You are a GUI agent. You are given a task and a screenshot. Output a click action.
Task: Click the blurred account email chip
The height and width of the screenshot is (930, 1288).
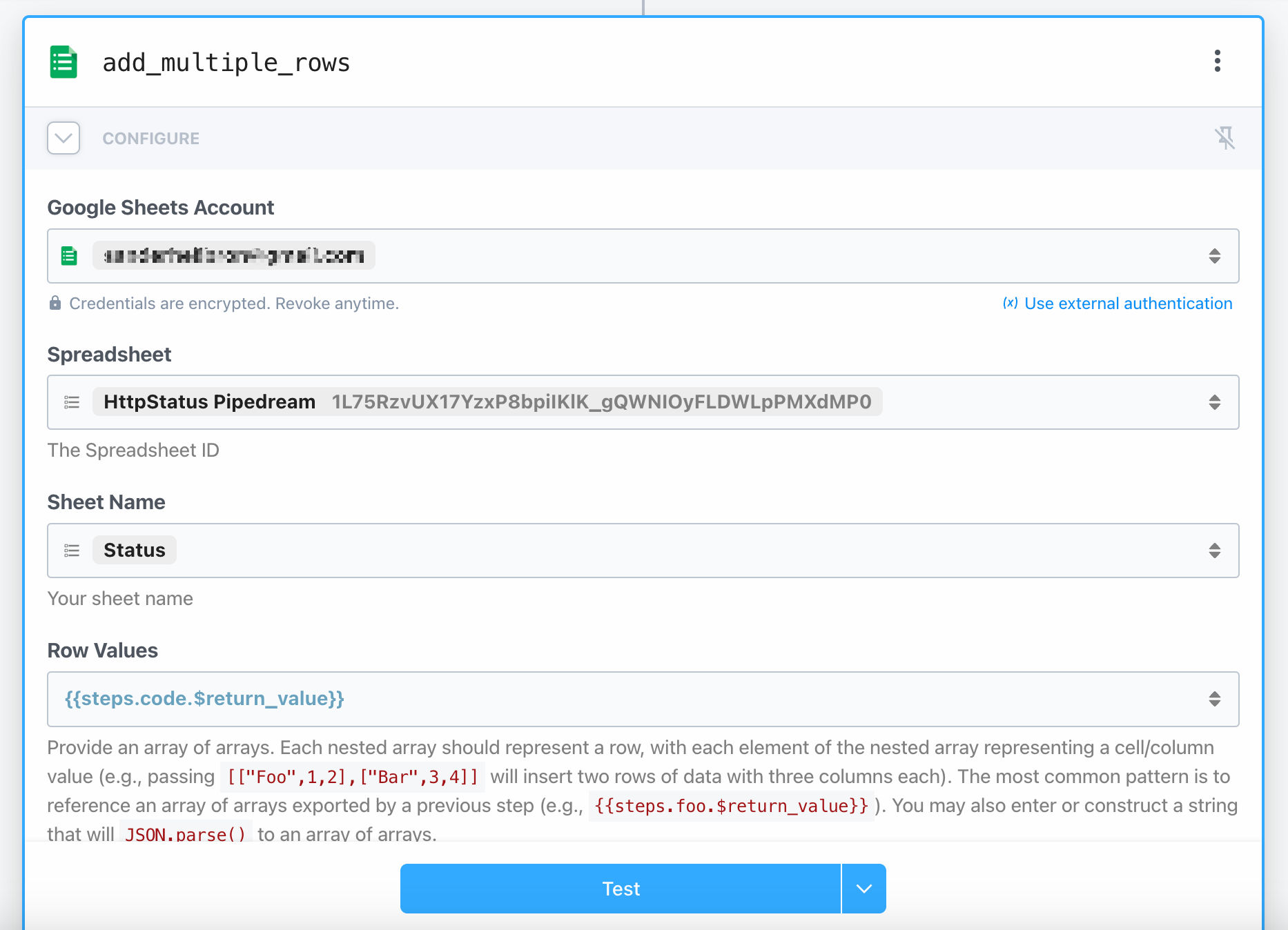[x=234, y=256]
